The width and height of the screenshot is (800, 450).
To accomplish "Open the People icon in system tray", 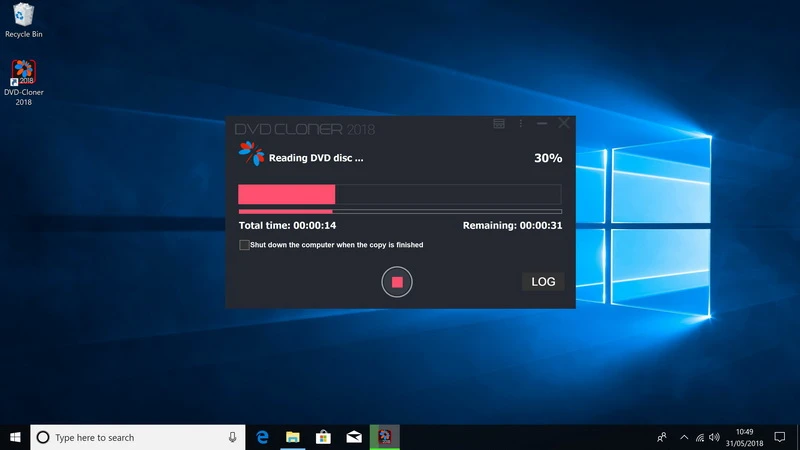I will [662, 437].
